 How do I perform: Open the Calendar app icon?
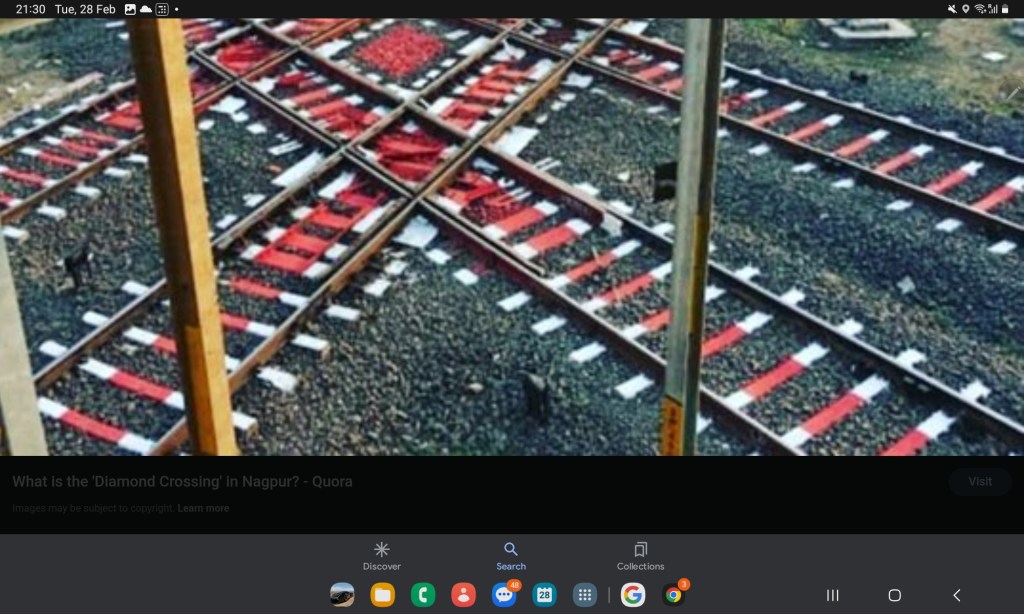point(544,595)
